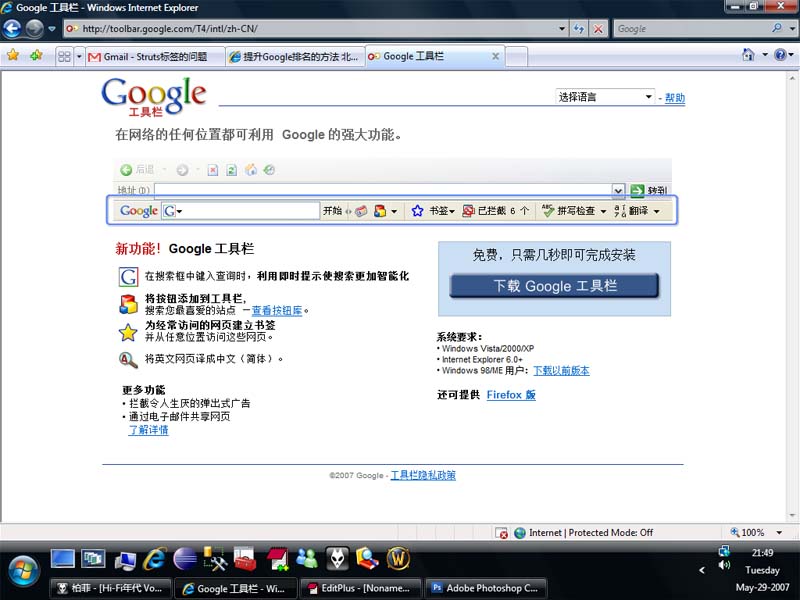This screenshot has height=600, width=800.
Task: Click the Google 工具栏 logo
Action: (154, 96)
